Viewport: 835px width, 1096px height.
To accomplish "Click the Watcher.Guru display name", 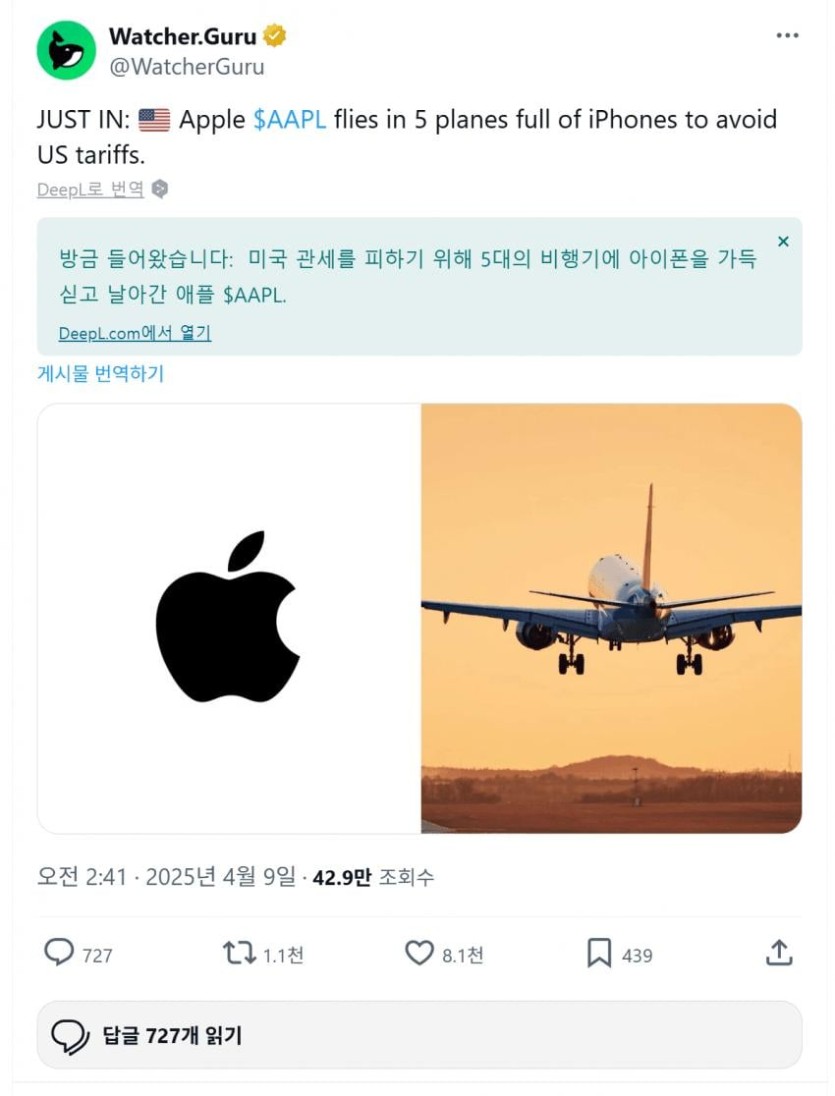I will pos(183,36).
